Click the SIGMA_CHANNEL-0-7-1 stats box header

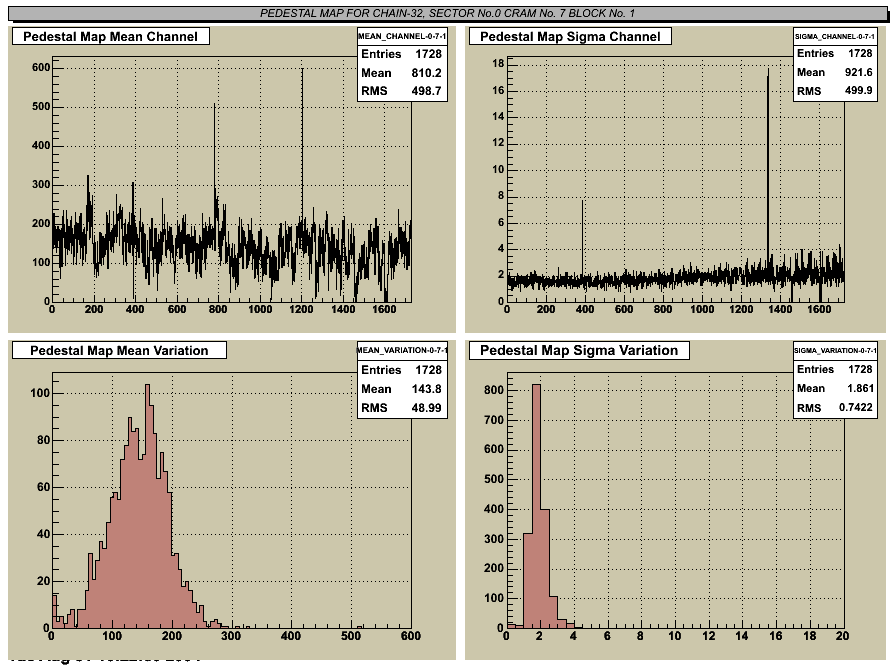pos(835,36)
